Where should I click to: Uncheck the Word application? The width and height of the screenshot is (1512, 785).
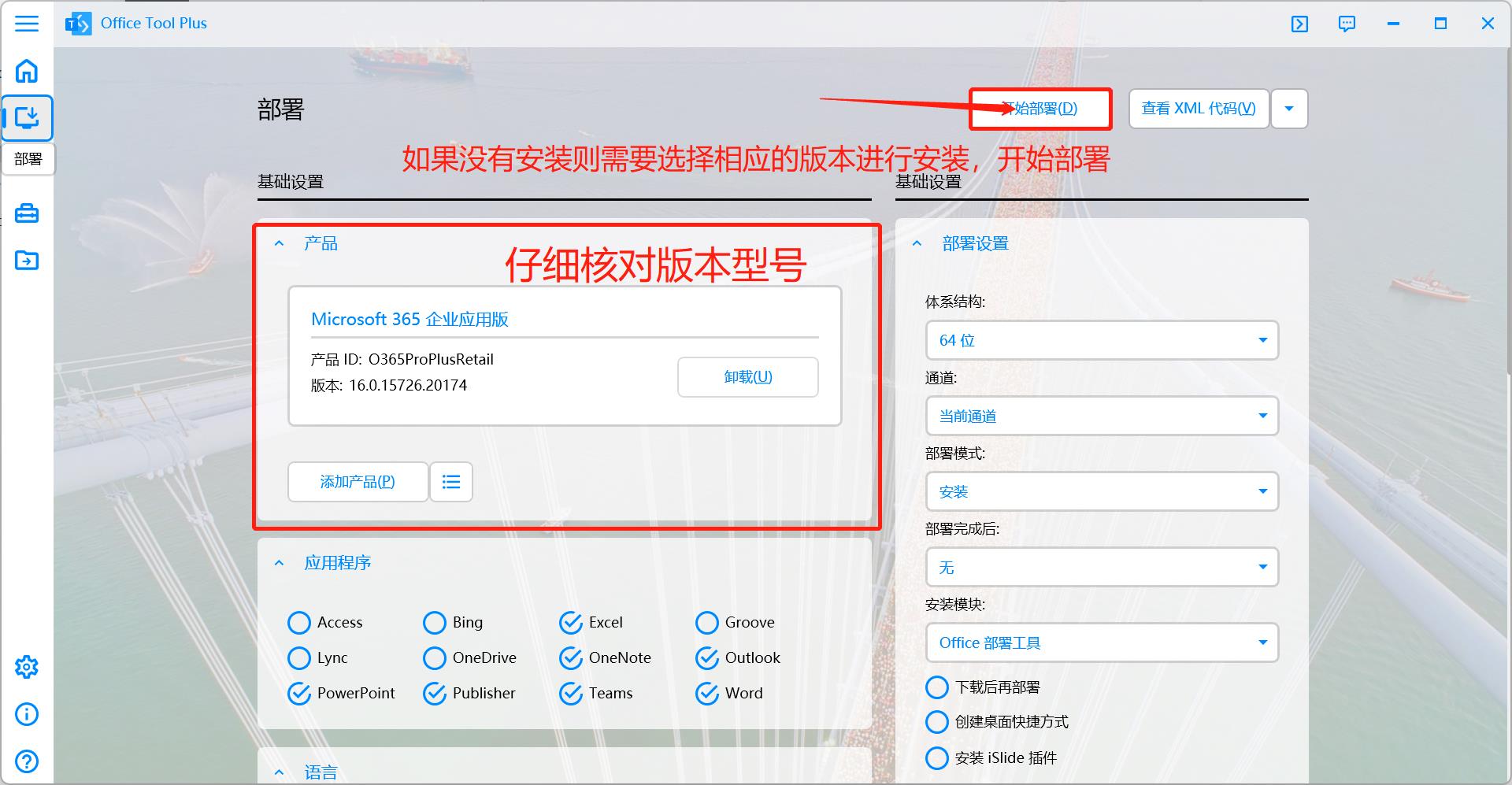coord(705,693)
